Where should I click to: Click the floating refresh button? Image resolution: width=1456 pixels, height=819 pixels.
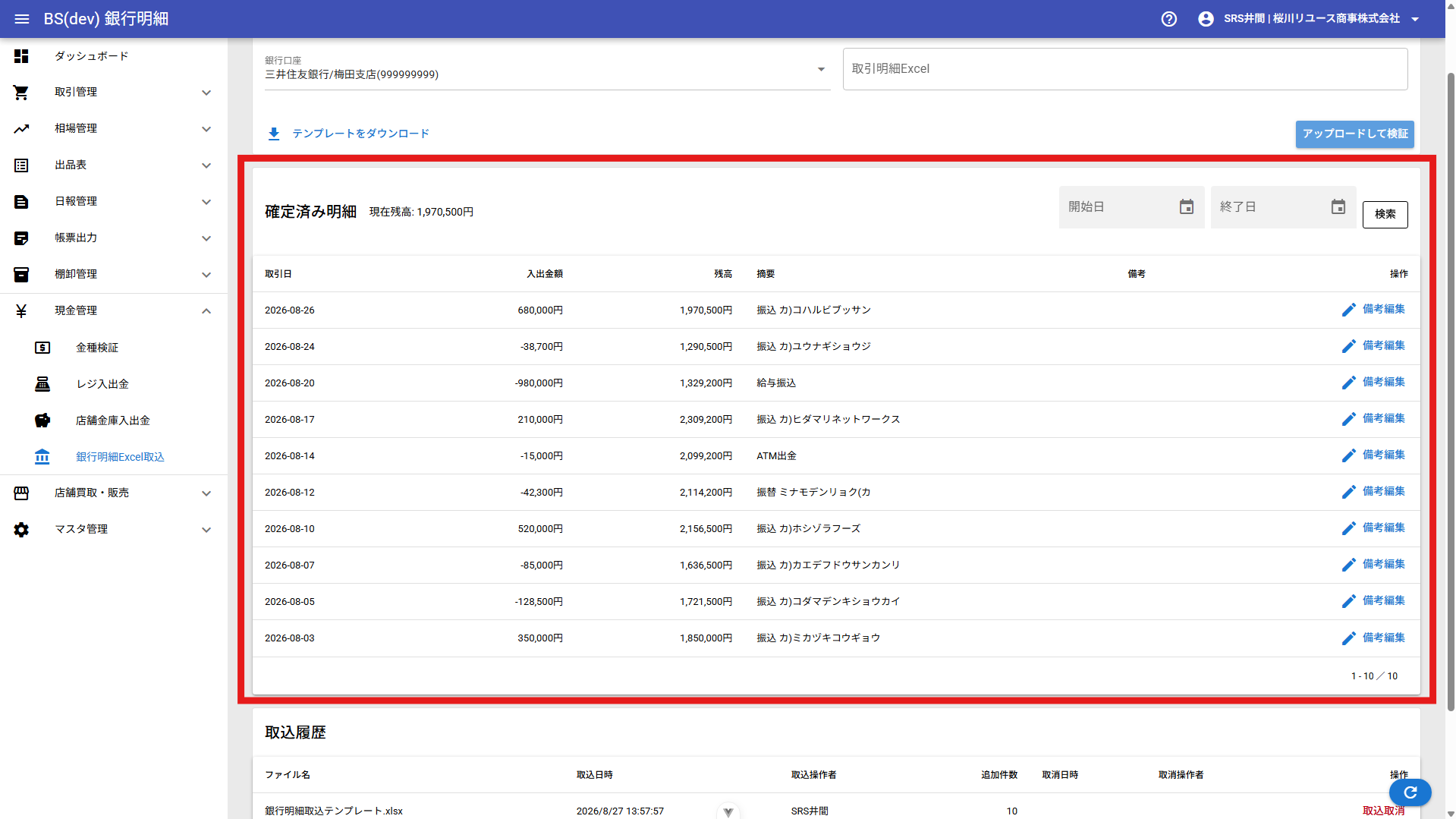pos(1410,792)
